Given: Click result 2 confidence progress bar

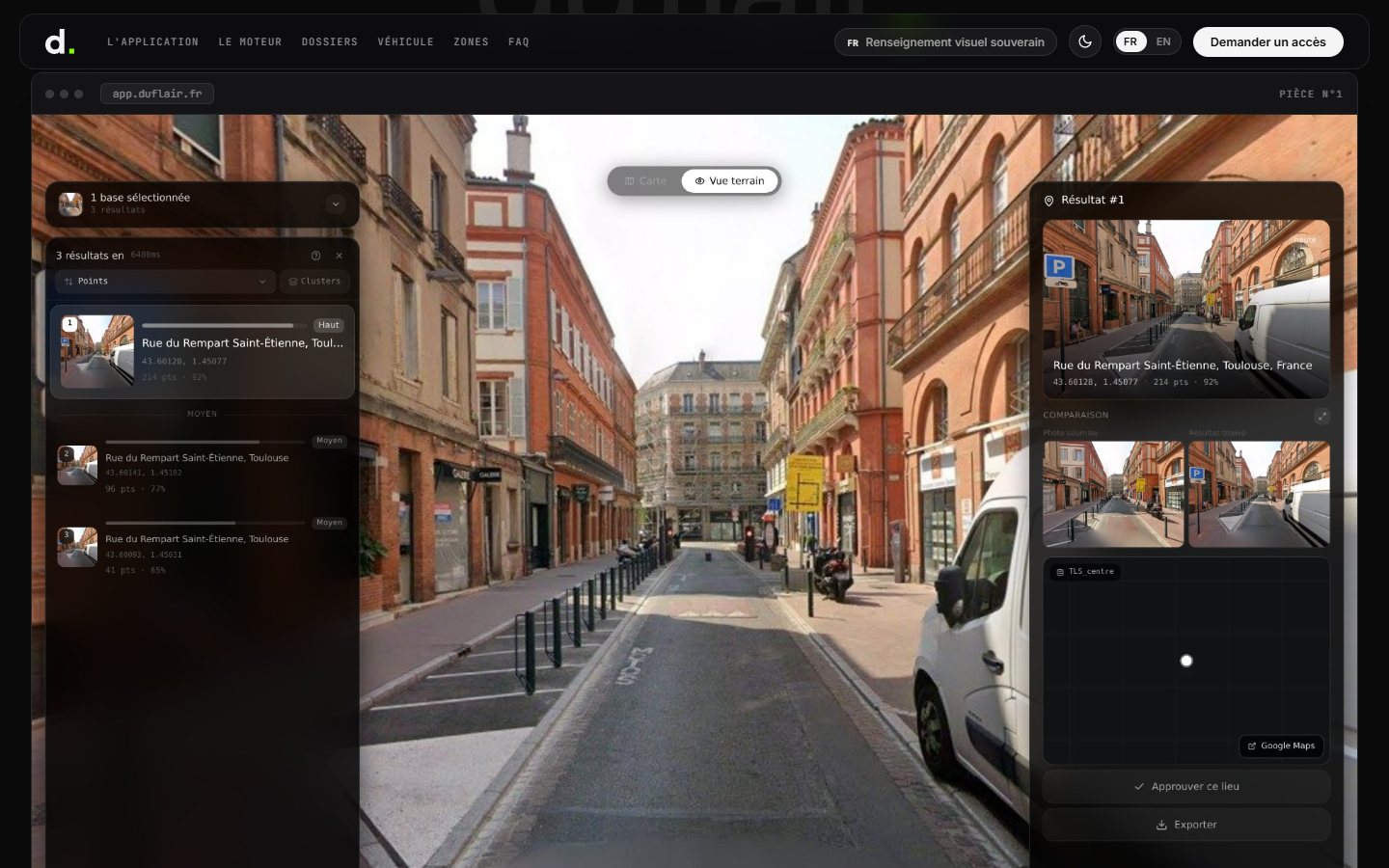Looking at the screenshot, I should 204,442.
